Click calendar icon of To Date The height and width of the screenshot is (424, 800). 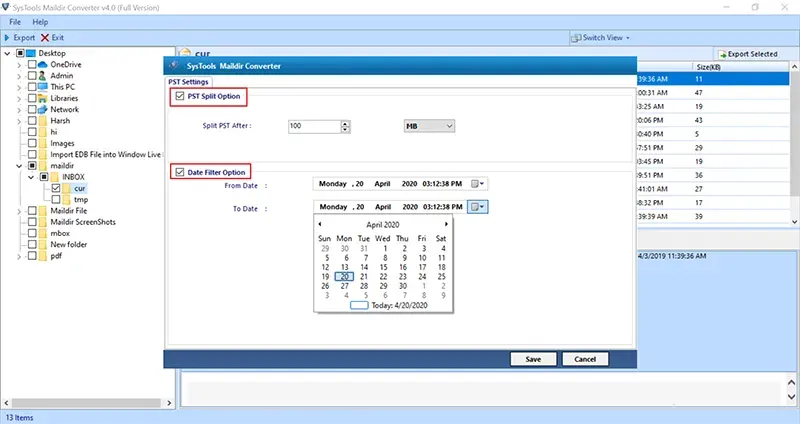click(478, 207)
